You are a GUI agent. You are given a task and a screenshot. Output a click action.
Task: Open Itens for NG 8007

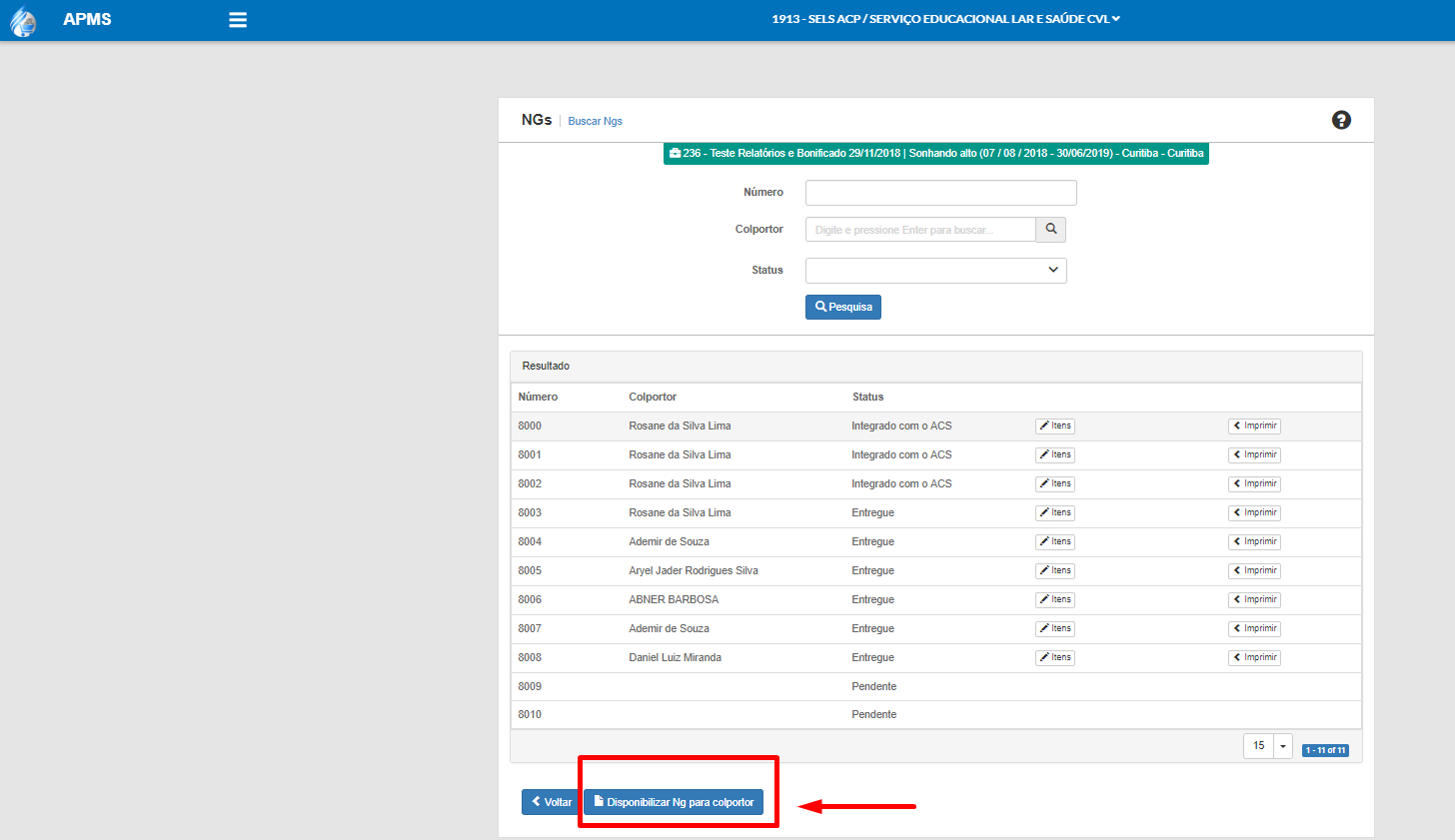1055,628
